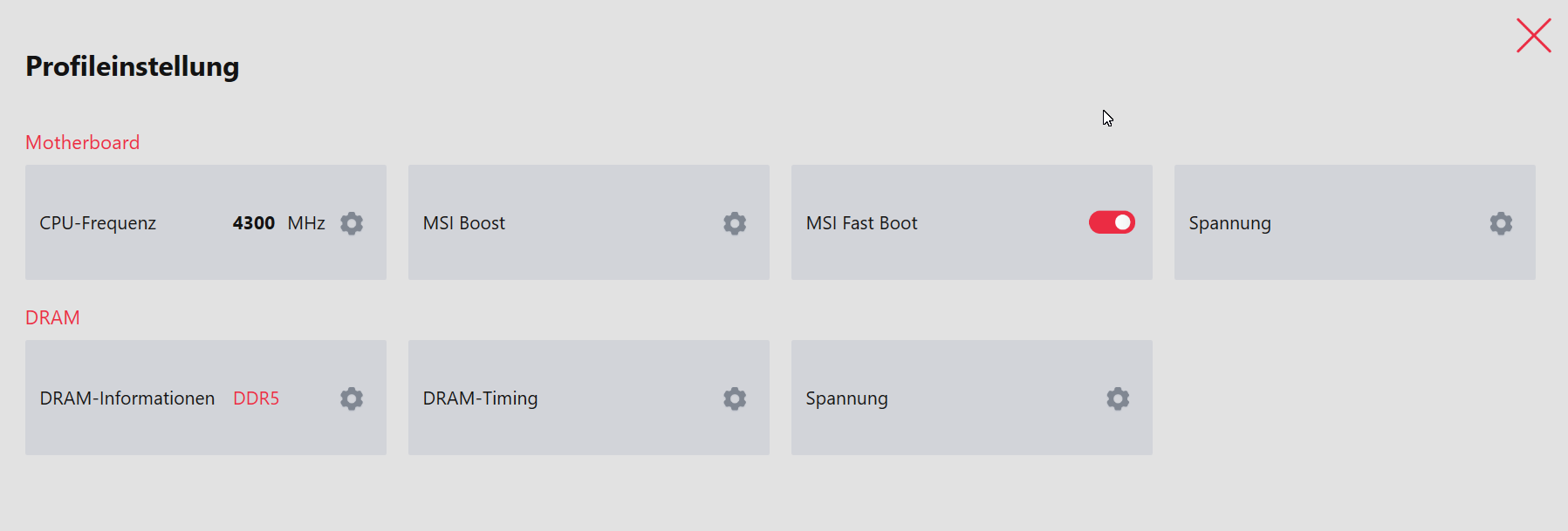
Task: Click the red DDR5 text
Action: coord(256,398)
